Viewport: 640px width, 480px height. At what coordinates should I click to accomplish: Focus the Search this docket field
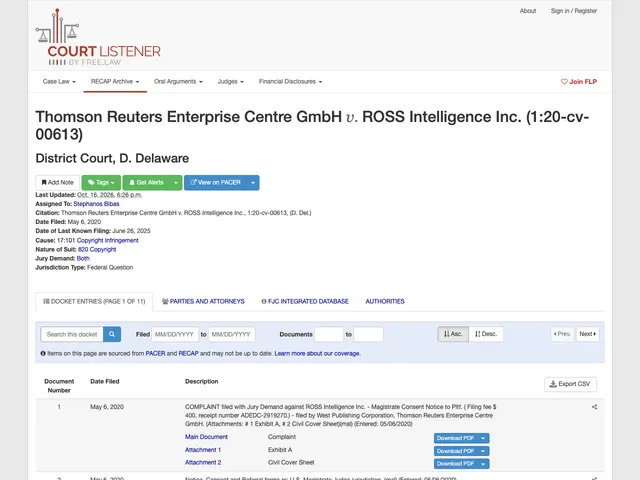(72, 334)
